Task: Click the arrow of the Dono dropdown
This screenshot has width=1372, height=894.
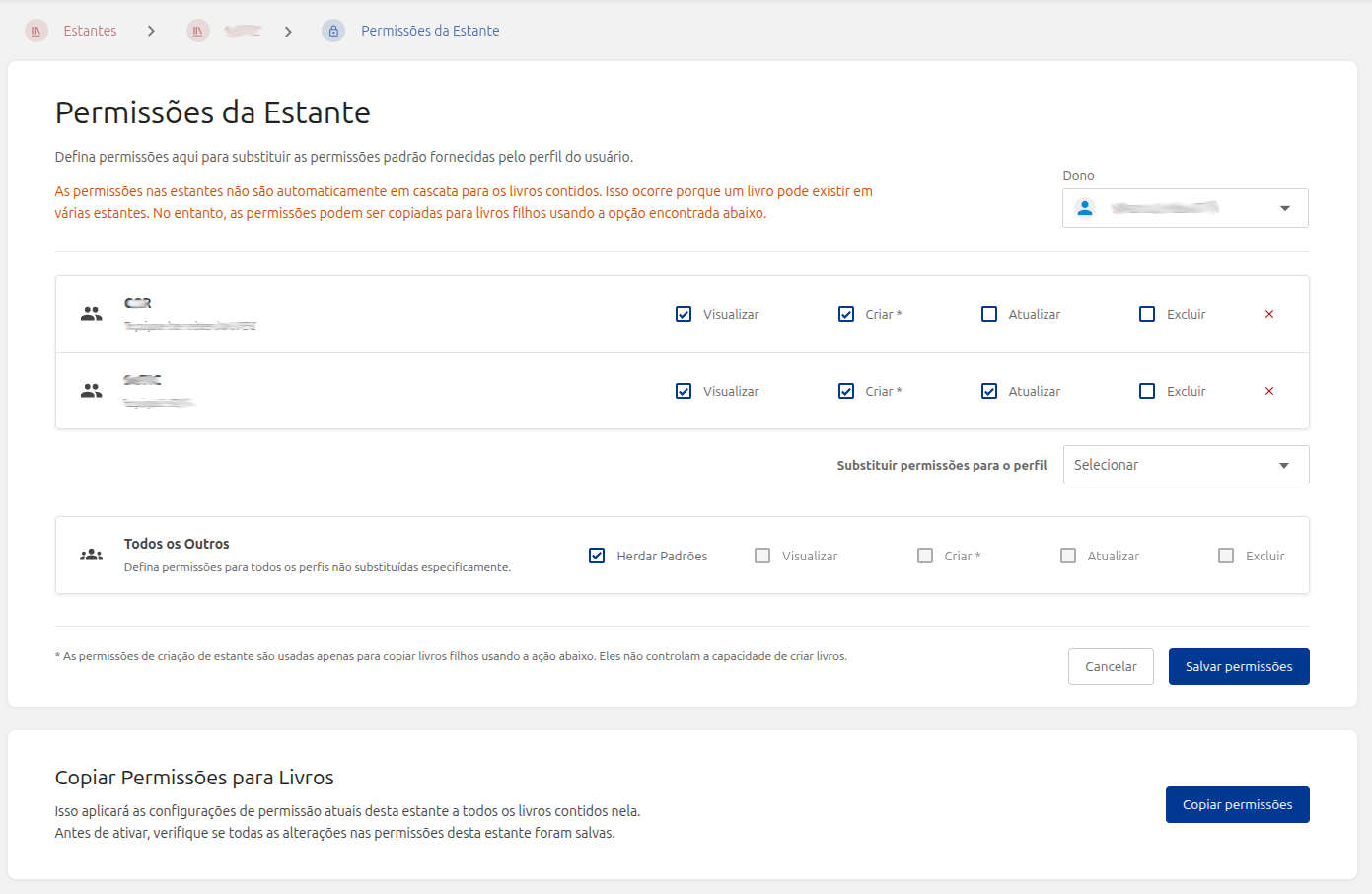Action: (x=1284, y=208)
